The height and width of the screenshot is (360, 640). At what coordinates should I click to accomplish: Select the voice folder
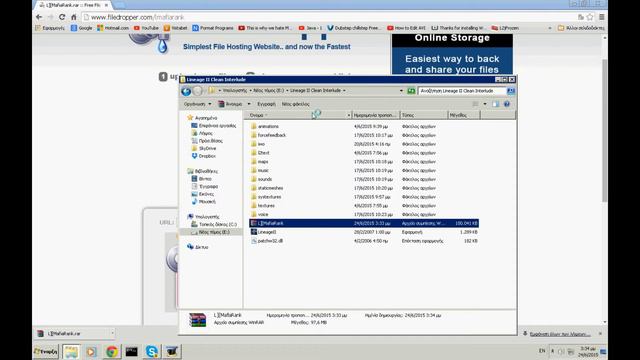(x=263, y=214)
